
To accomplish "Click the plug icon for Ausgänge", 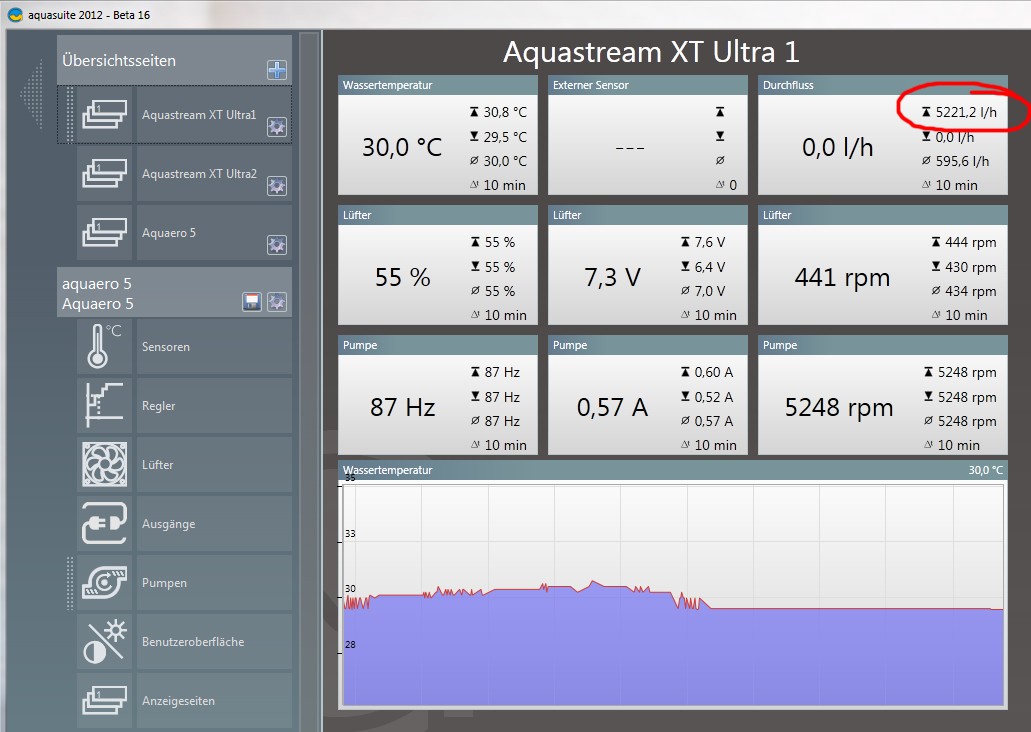I will (x=105, y=525).
